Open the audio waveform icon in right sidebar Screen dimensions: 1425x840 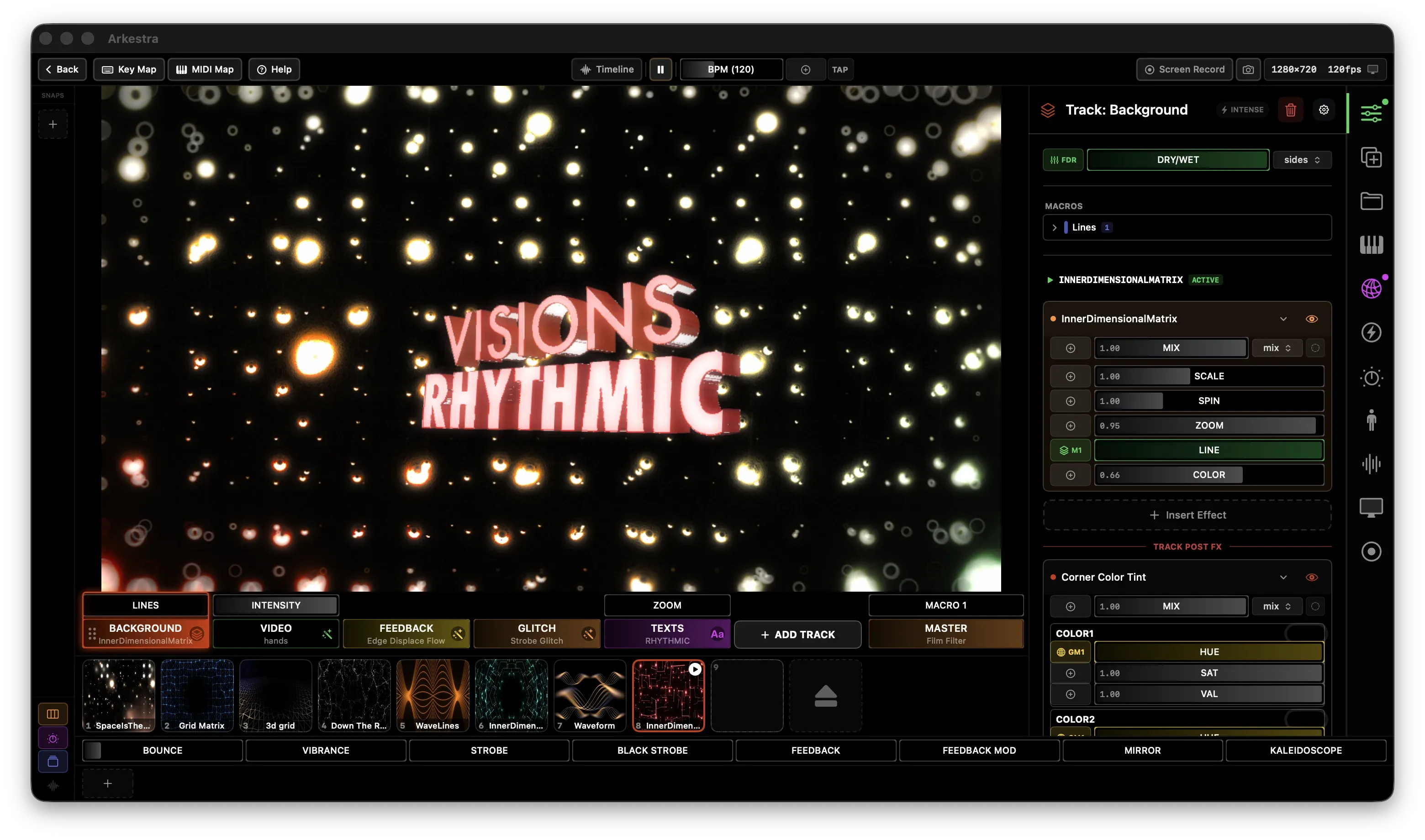[x=1371, y=464]
